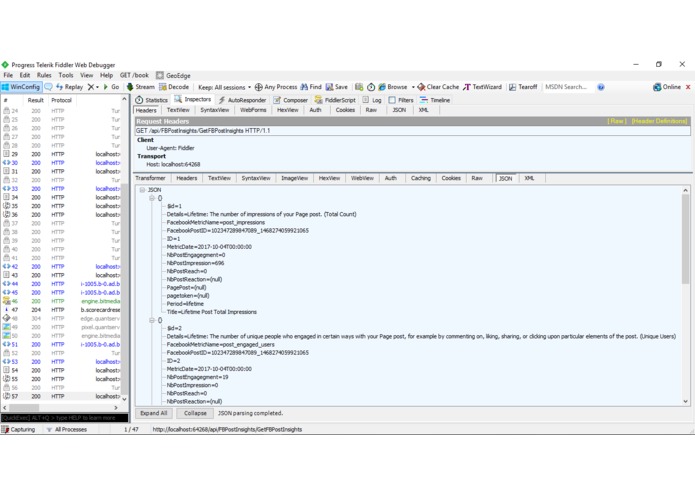This screenshot has width=695, height=494.
Task: Select the request WebForms tab
Action: click(253, 110)
